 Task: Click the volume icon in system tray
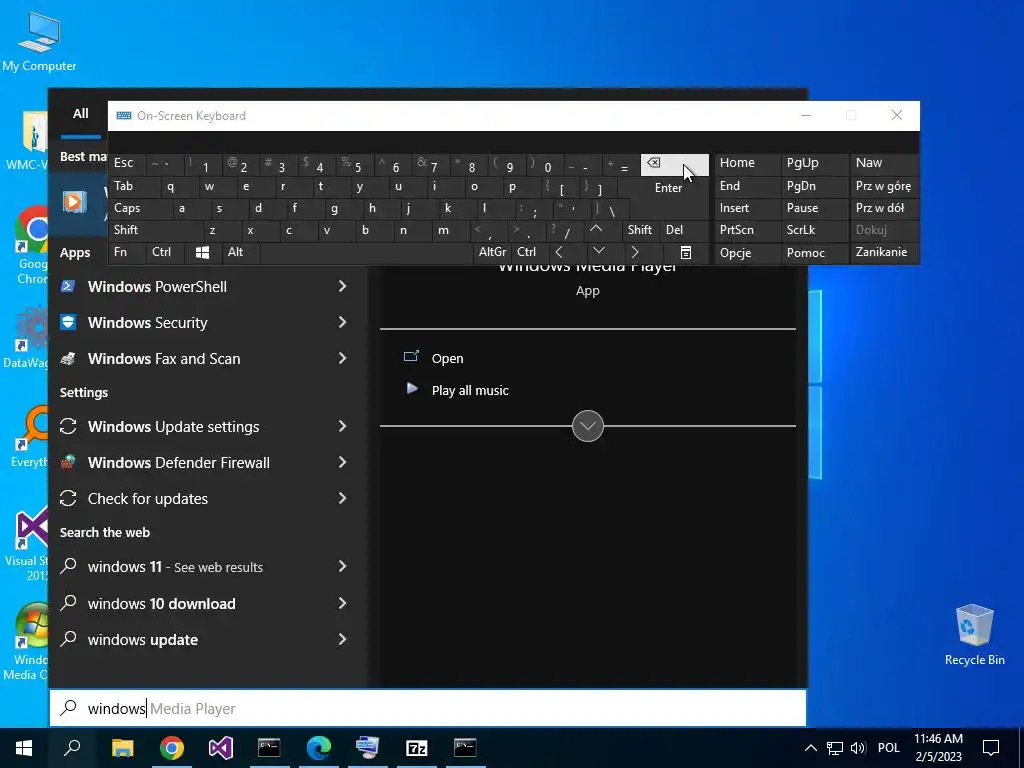tap(858, 748)
